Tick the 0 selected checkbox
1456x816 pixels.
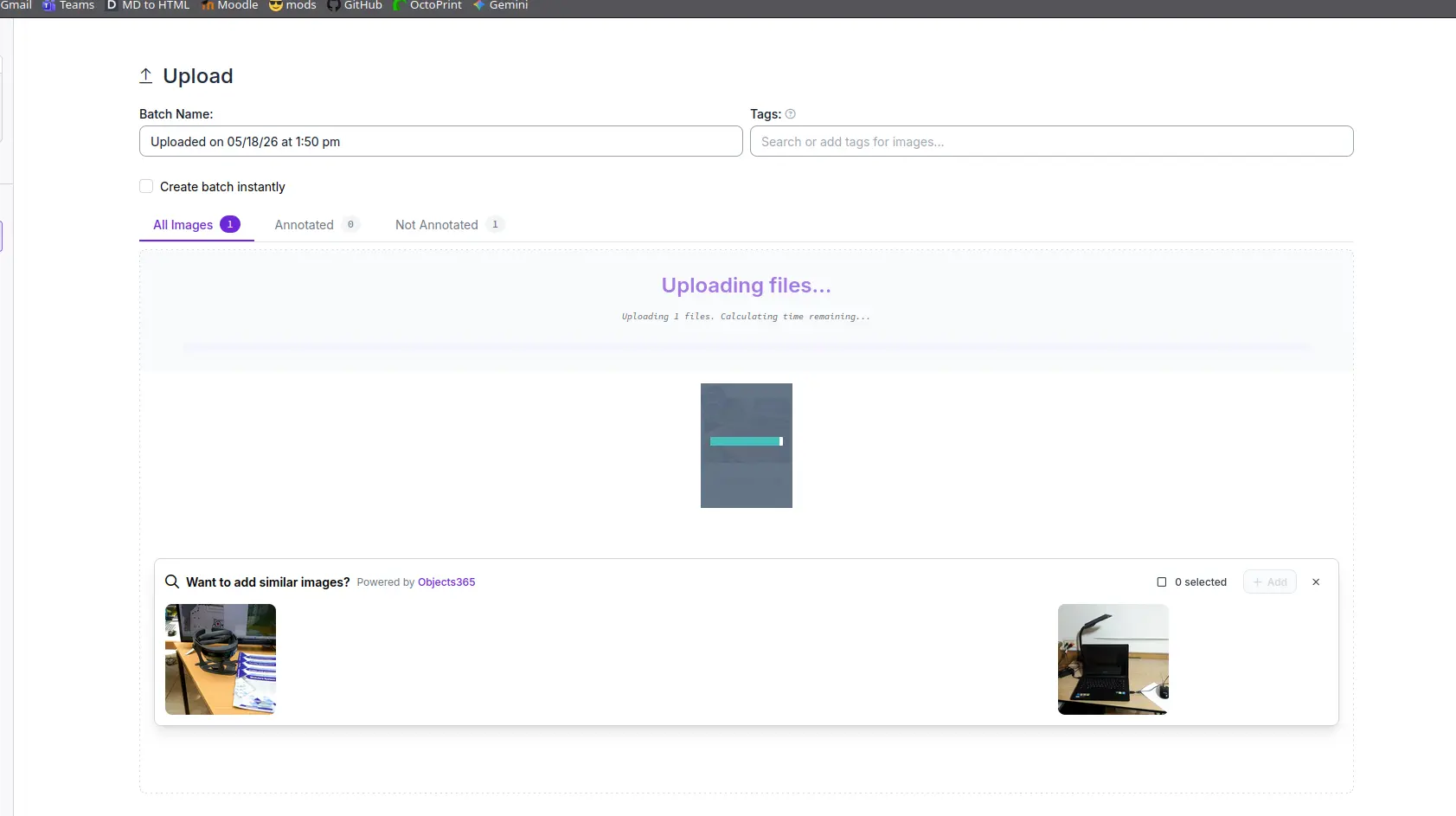click(x=1162, y=582)
